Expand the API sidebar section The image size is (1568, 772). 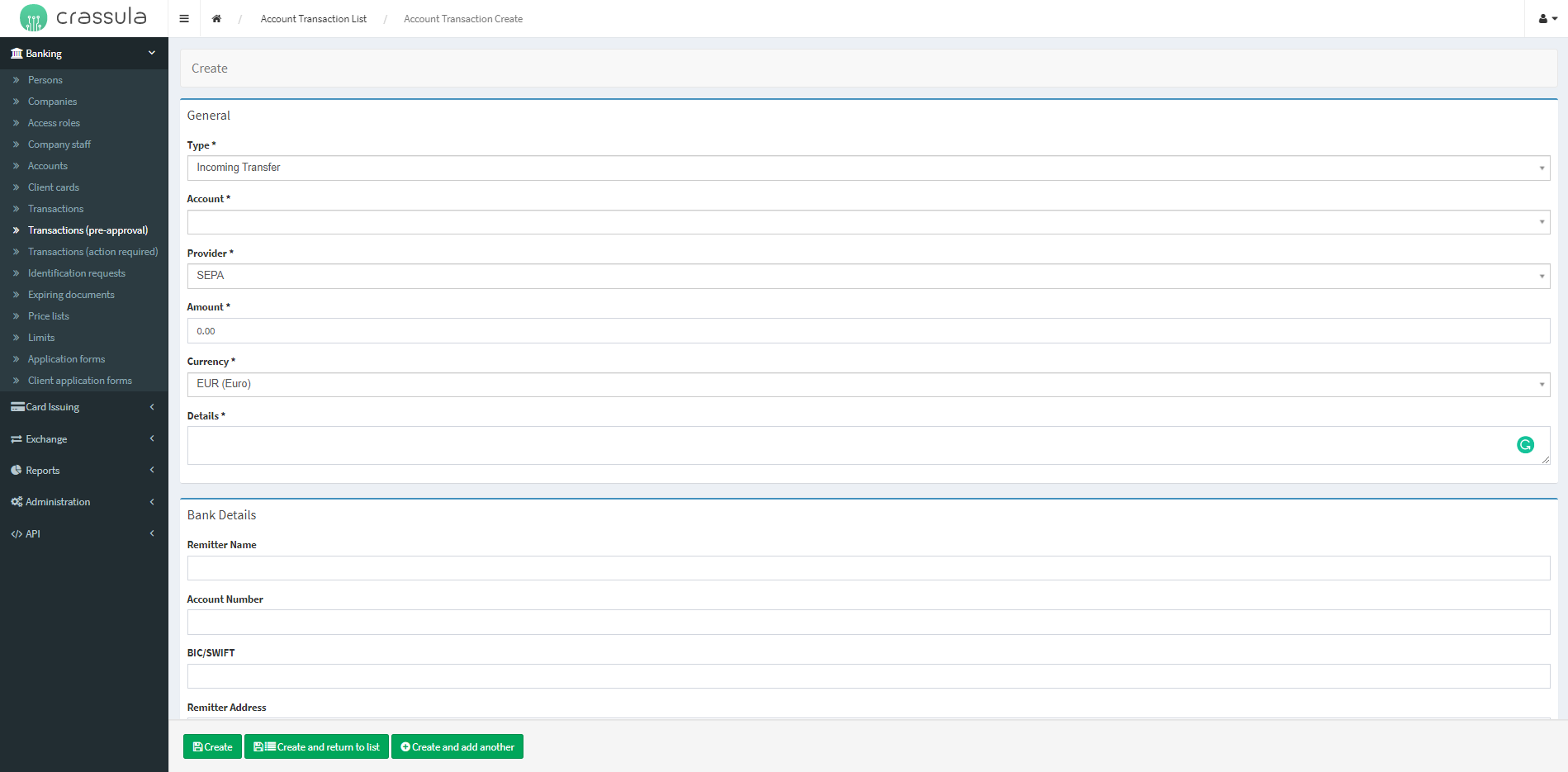pyautogui.click(x=83, y=534)
